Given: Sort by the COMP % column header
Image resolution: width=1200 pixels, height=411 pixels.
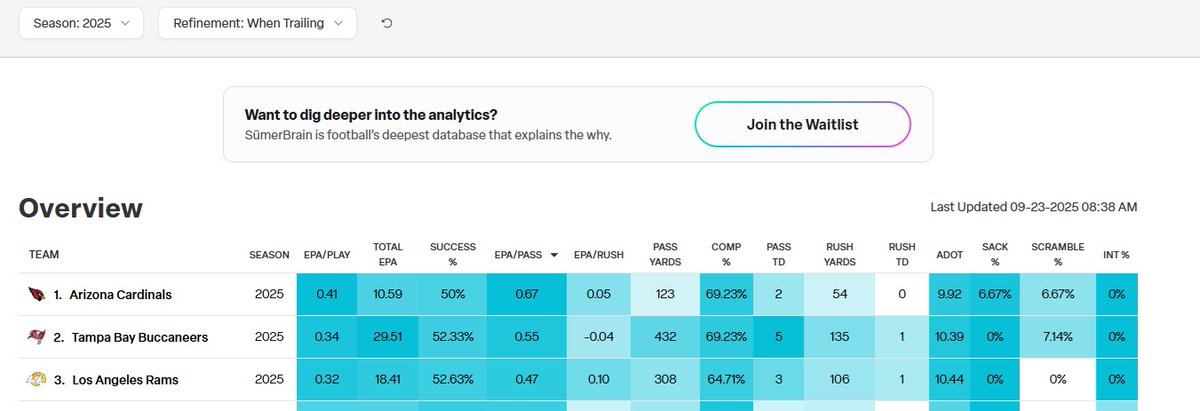Looking at the screenshot, I should tap(726, 254).
